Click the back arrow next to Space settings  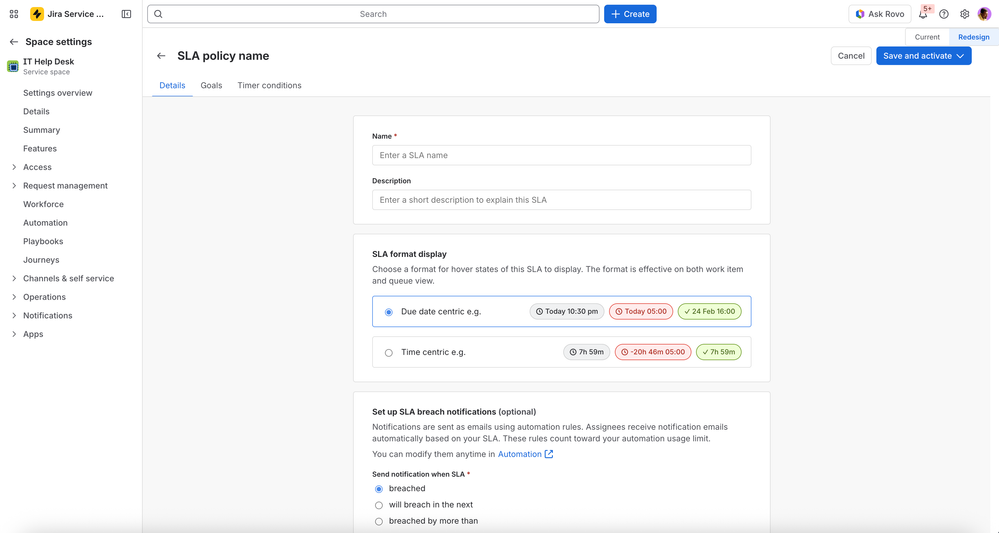click(x=13, y=42)
